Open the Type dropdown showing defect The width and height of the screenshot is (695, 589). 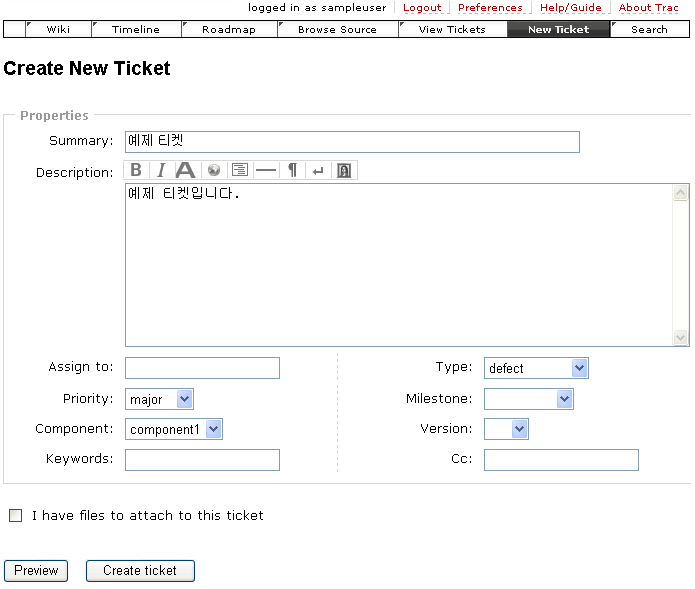tap(536, 368)
